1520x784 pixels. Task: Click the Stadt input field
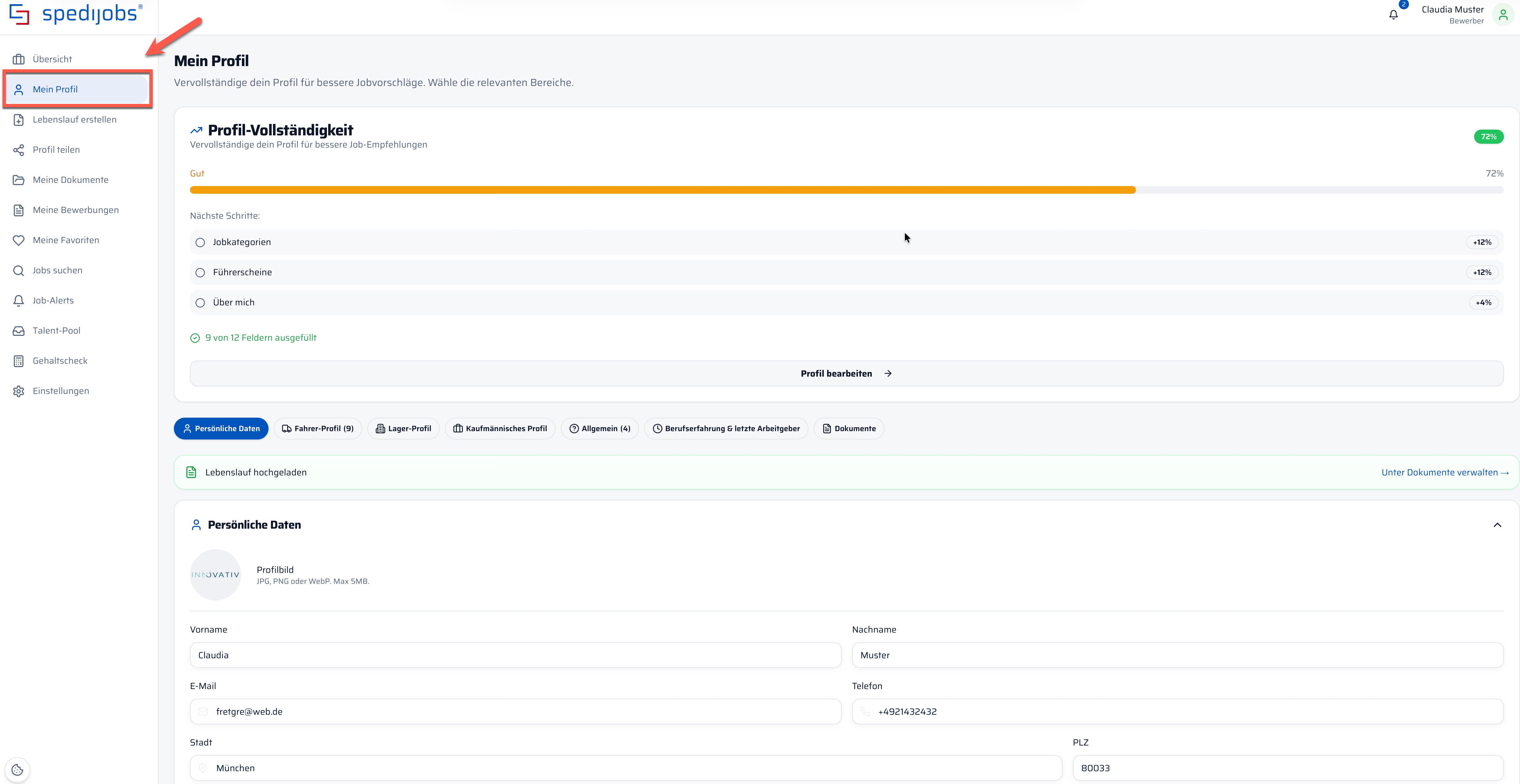[626, 768]
